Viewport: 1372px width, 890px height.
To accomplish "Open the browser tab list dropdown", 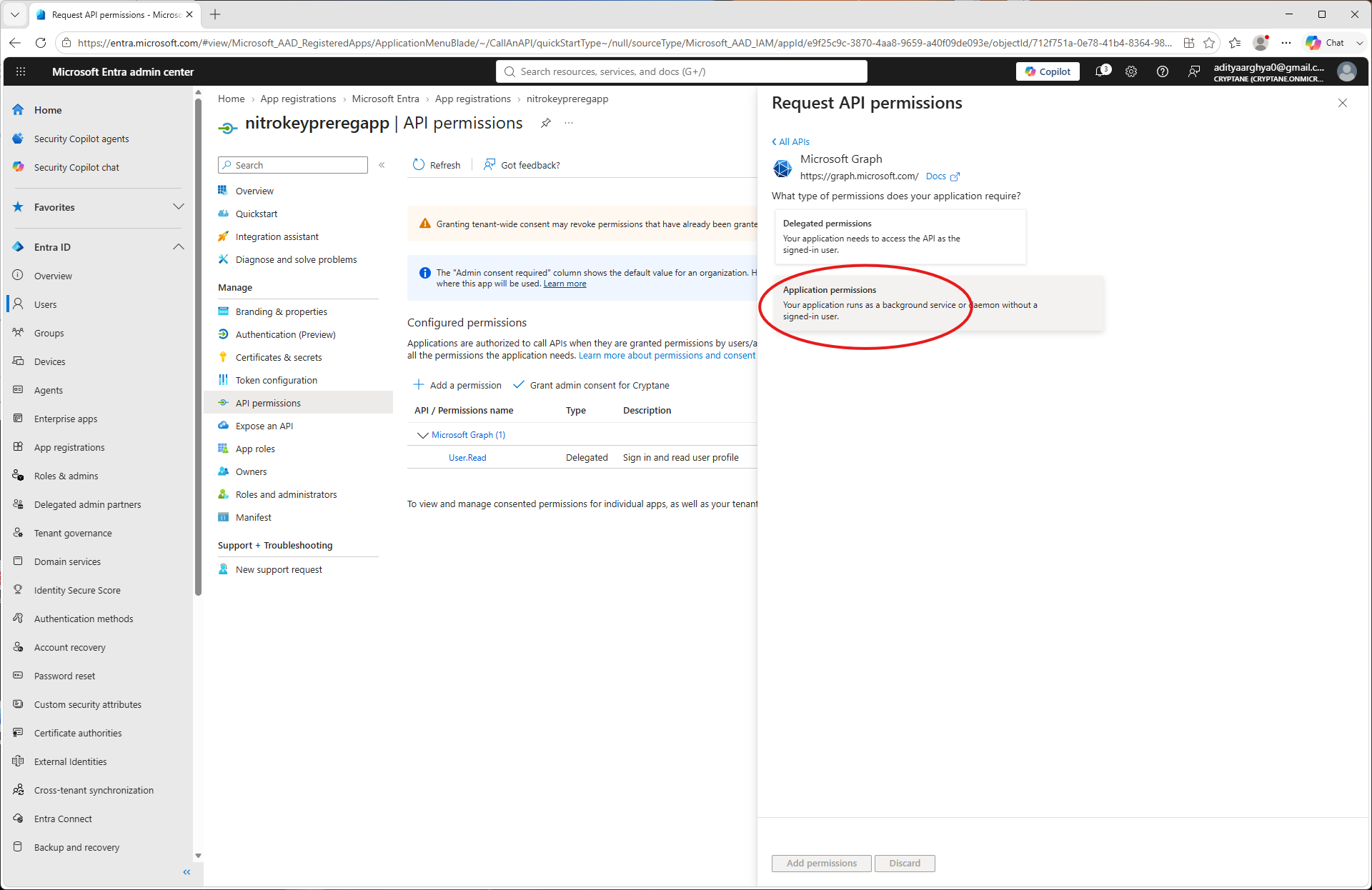I will (x=14, y=14).
